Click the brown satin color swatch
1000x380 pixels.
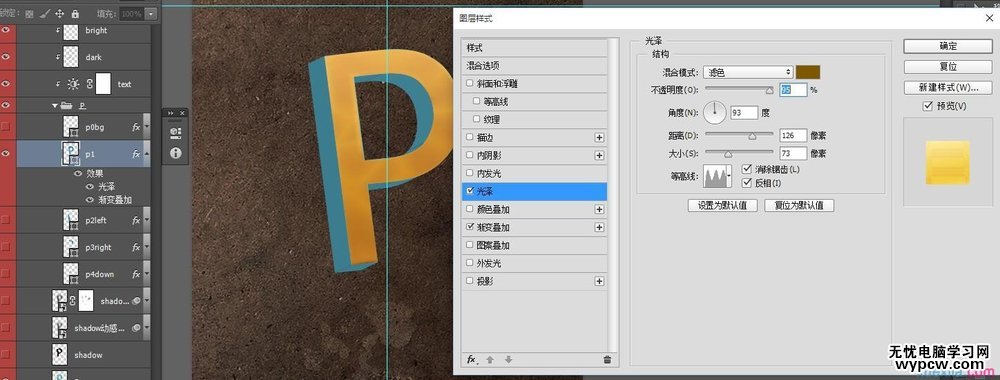point(808,72)
